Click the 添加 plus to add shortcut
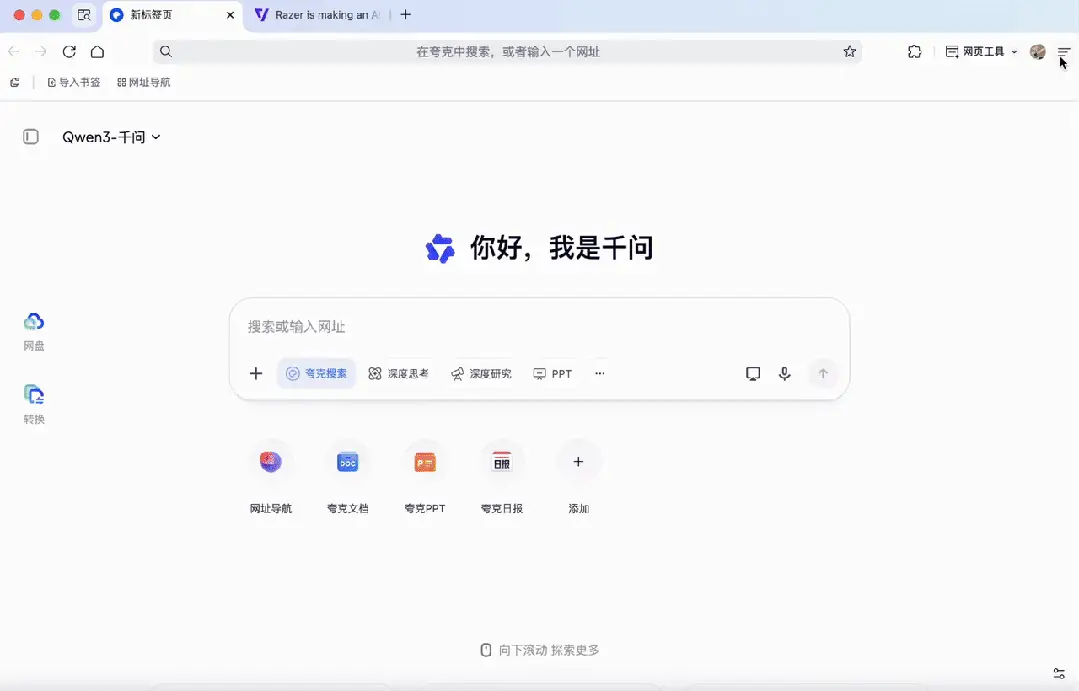 (578, 461)
